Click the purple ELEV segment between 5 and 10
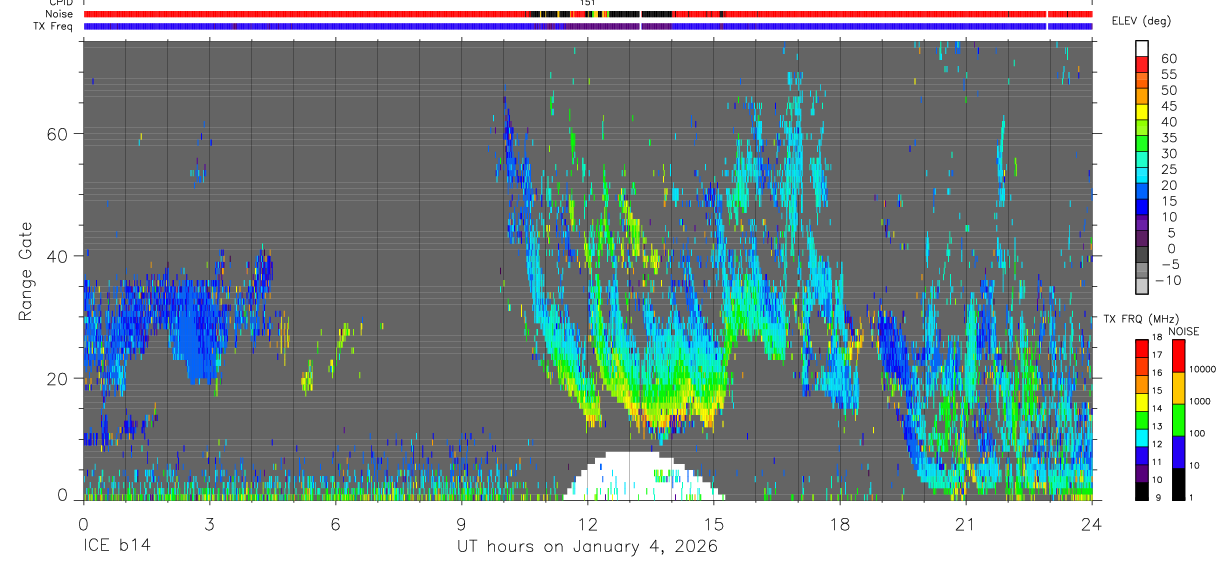Image resolution: width=1228 pixels, height=567 pixels. click(1142, 224)
